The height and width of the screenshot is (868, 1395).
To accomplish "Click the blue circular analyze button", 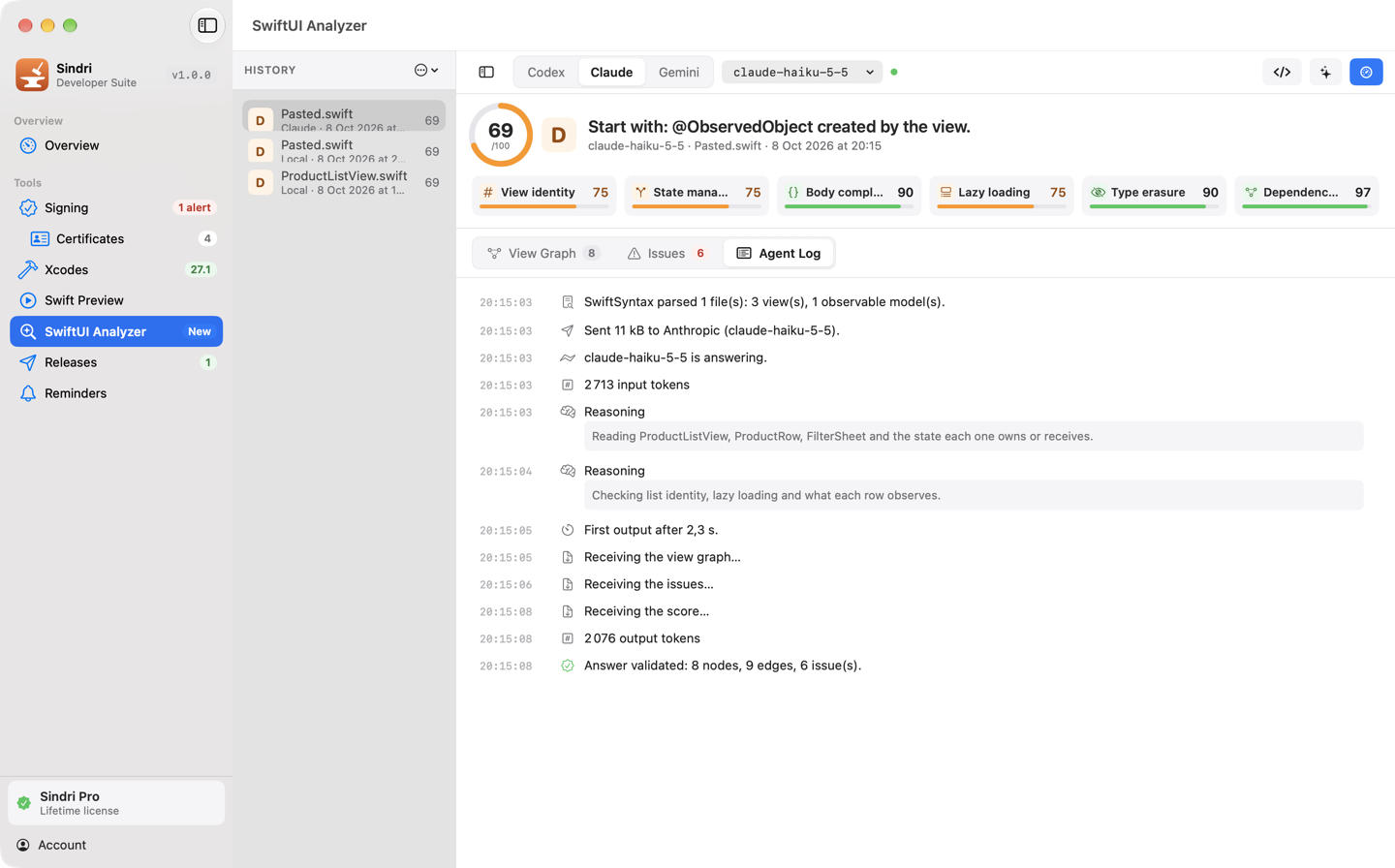I will coord(1366,72).
